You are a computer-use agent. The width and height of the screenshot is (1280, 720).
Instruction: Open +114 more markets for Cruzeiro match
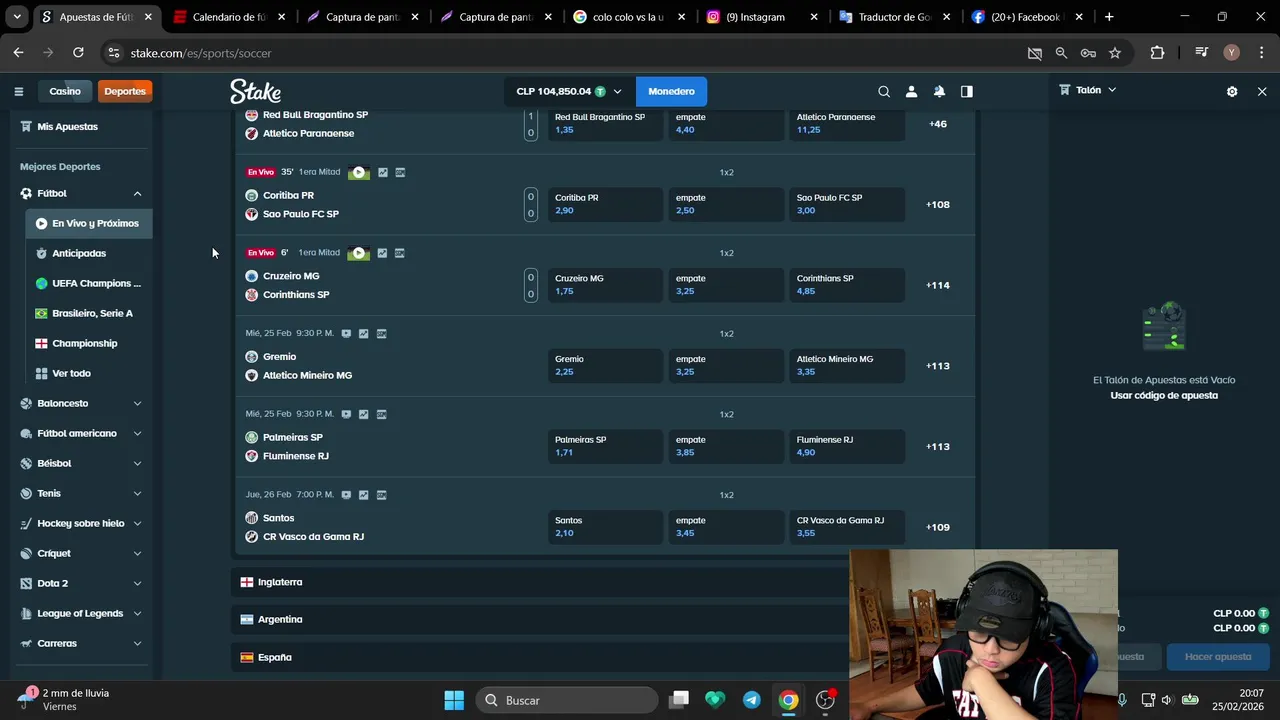click(x=938, y=285)
